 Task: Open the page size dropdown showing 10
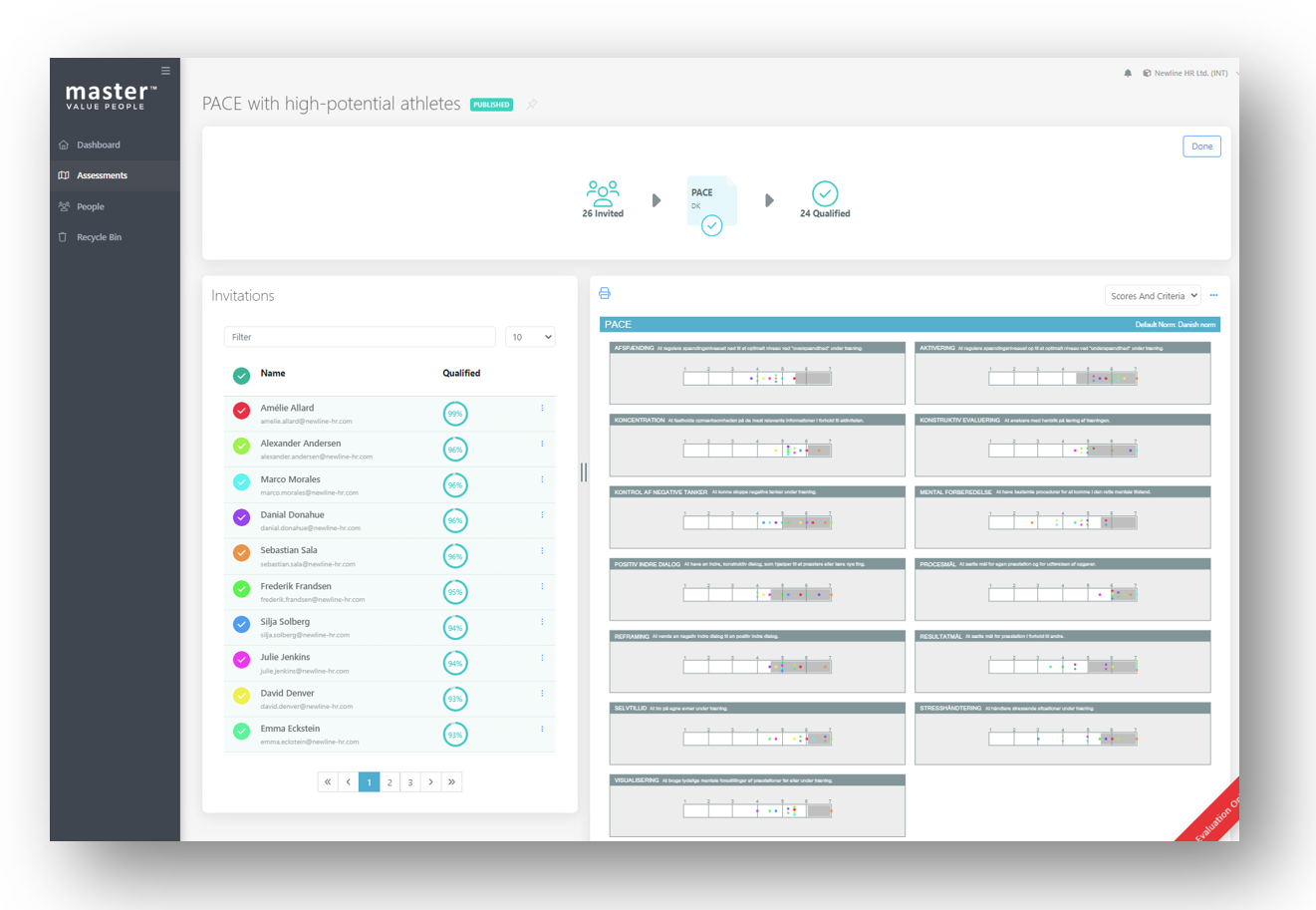pyautogui.click(x=530, y=337)
